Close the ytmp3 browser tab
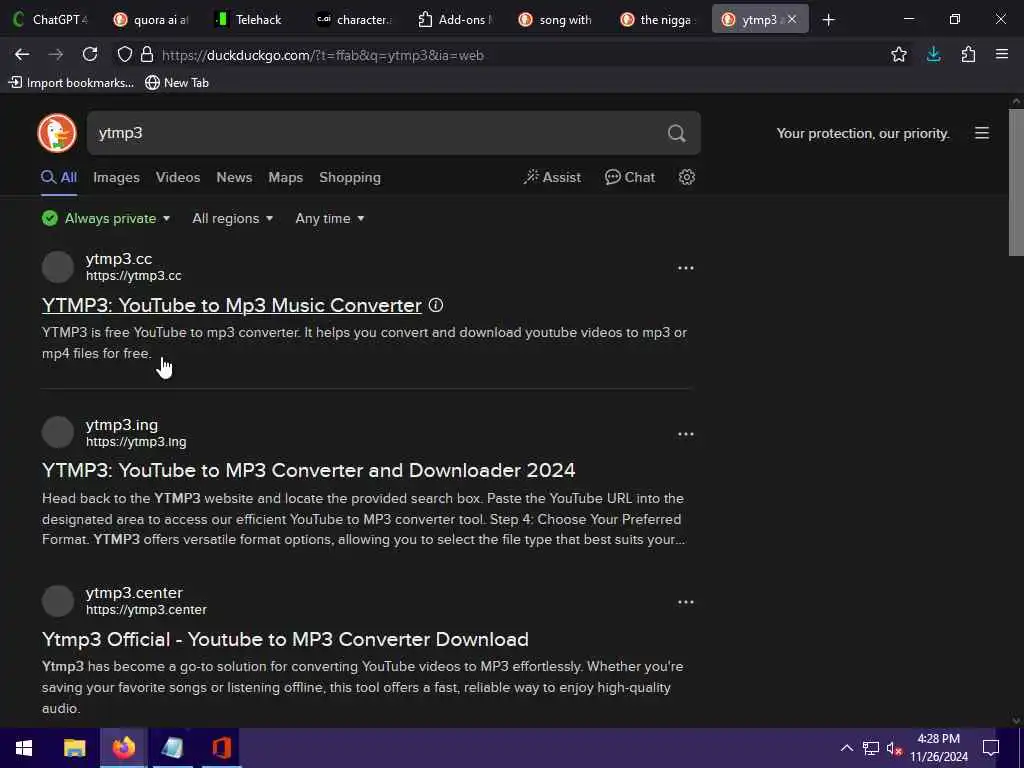Viewport: 1024px width, 768px height. (x=792, y=20)
